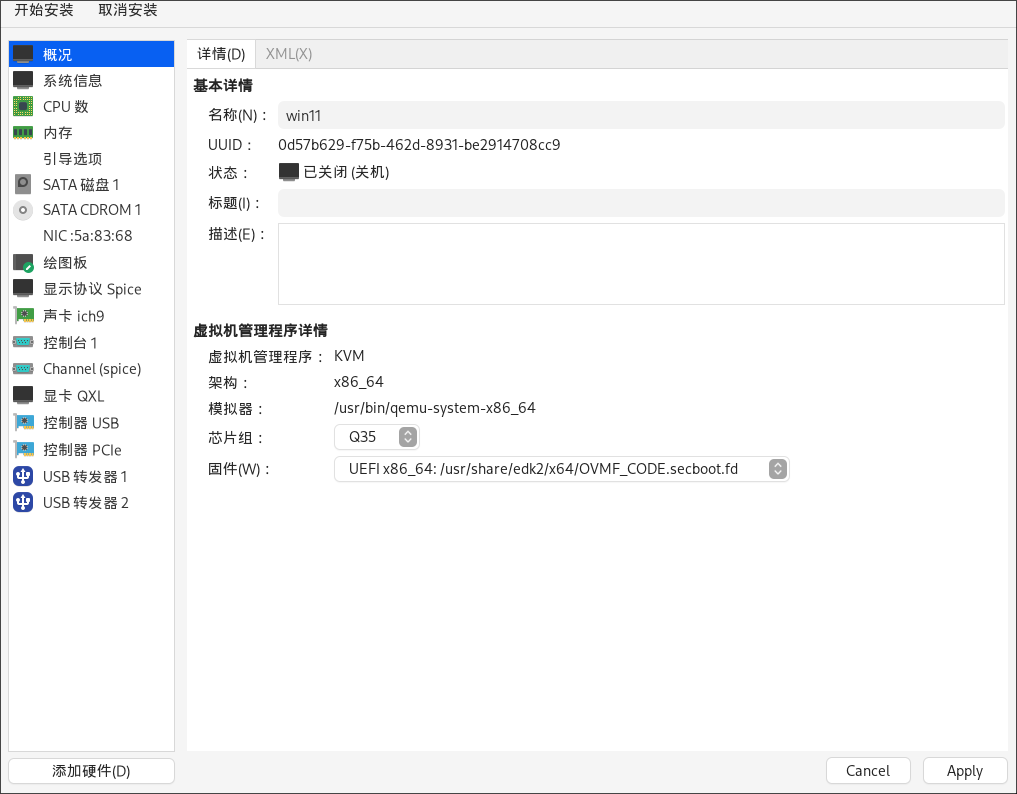
Task: Click the QXL video card icon
Action: (23, 396)
